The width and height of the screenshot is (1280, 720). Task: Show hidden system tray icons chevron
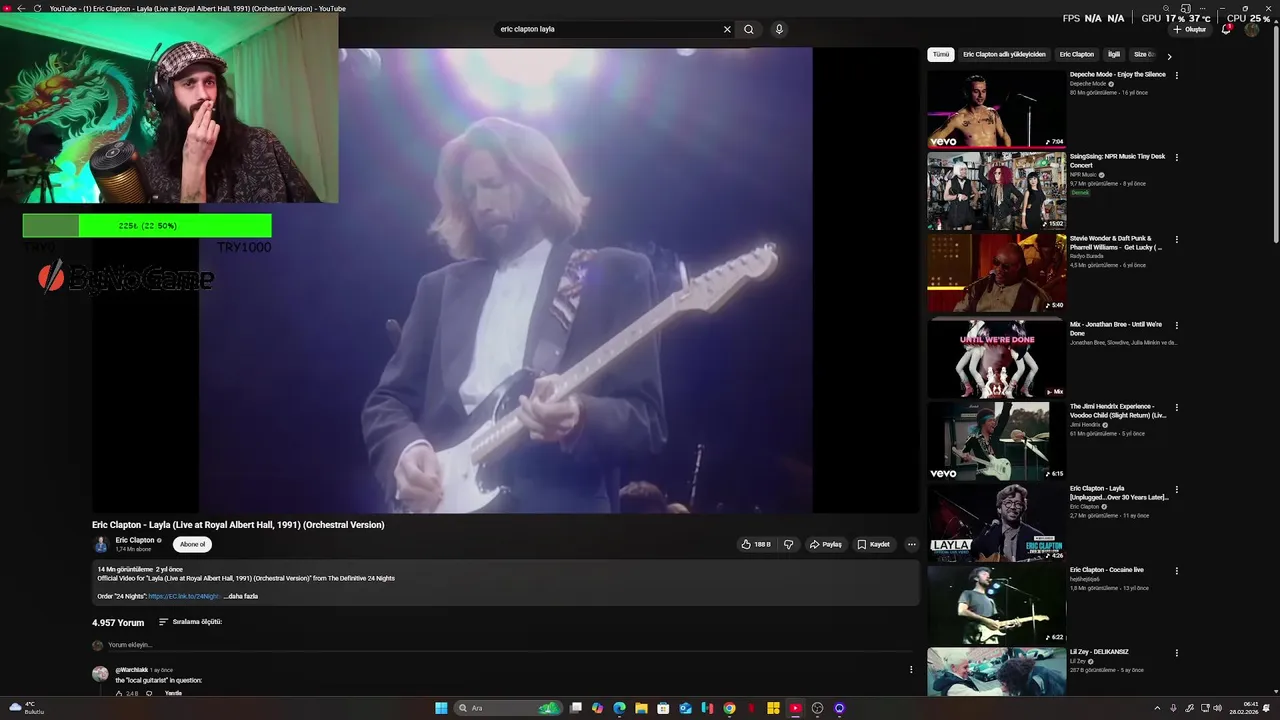1157,708
